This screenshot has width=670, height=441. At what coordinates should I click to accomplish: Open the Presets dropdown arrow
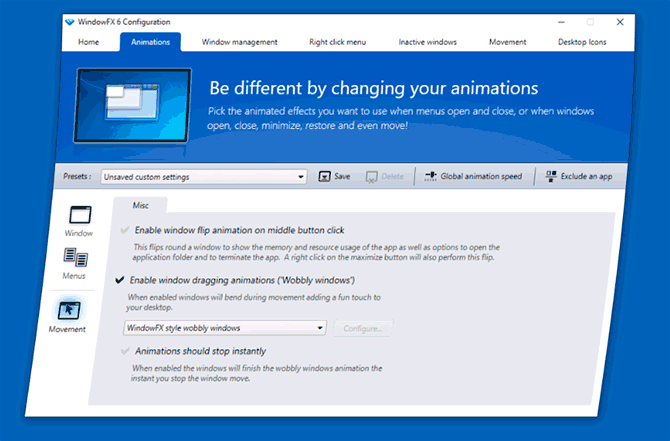pyautogui.click(x=301, y=177)
